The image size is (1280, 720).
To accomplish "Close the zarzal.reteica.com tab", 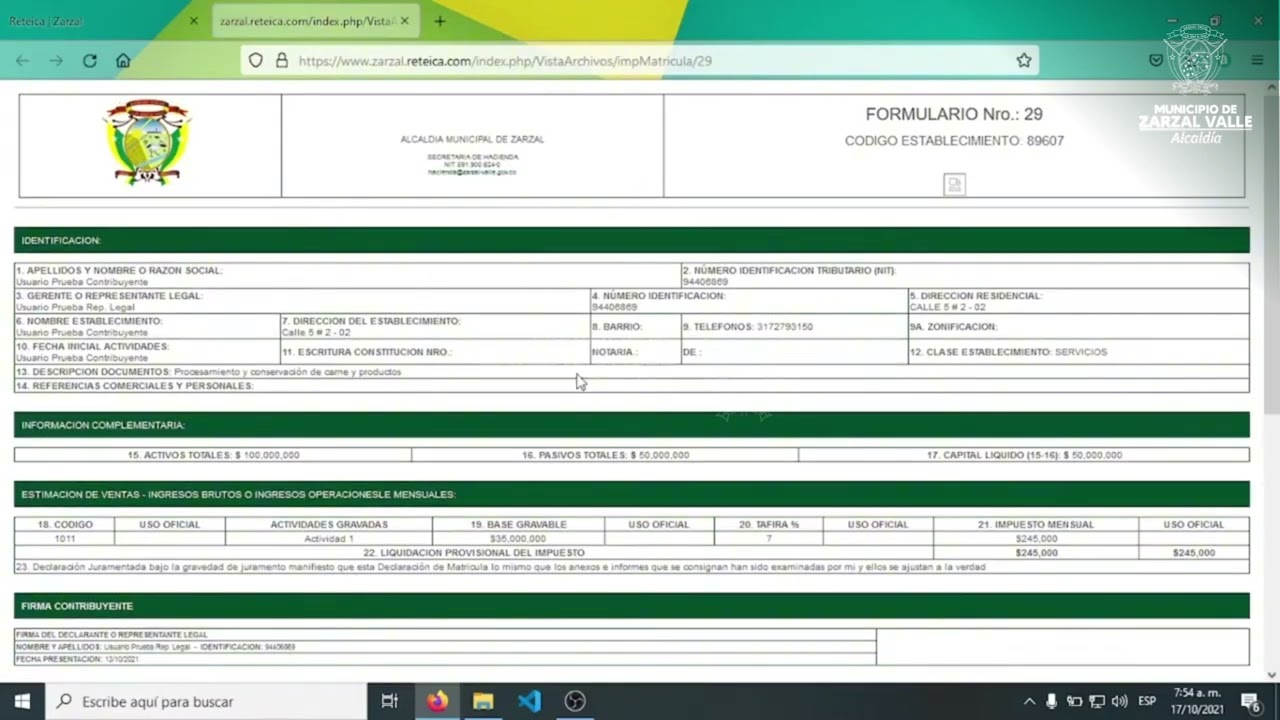I will (x=405, y=21).
